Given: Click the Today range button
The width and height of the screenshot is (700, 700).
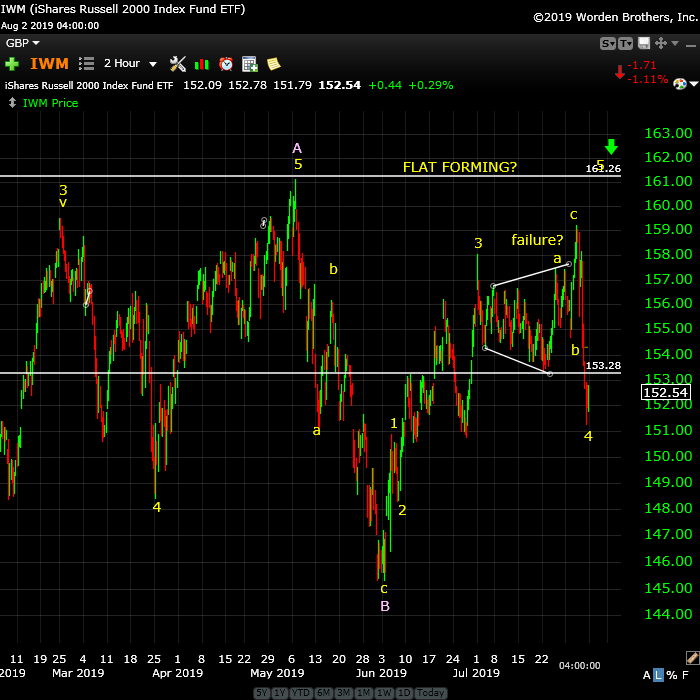Looking at the screenshot, I should tap(430, 692).
